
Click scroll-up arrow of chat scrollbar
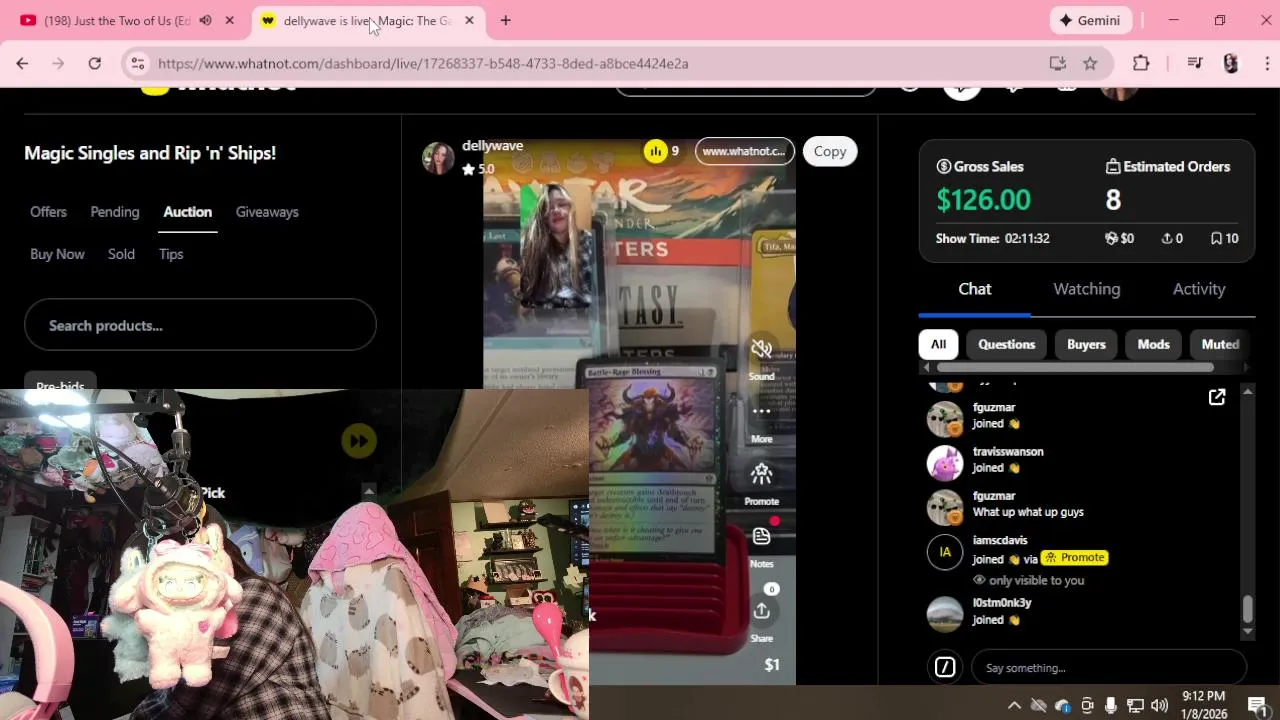(x=1247, y=391)
